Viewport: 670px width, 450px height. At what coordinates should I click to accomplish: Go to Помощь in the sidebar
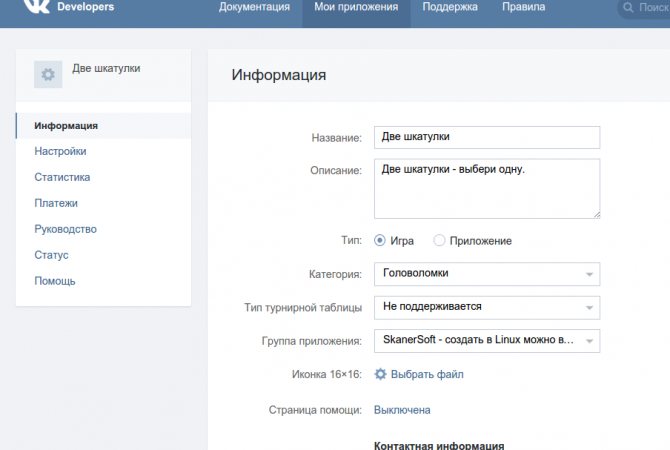(55, 281)
